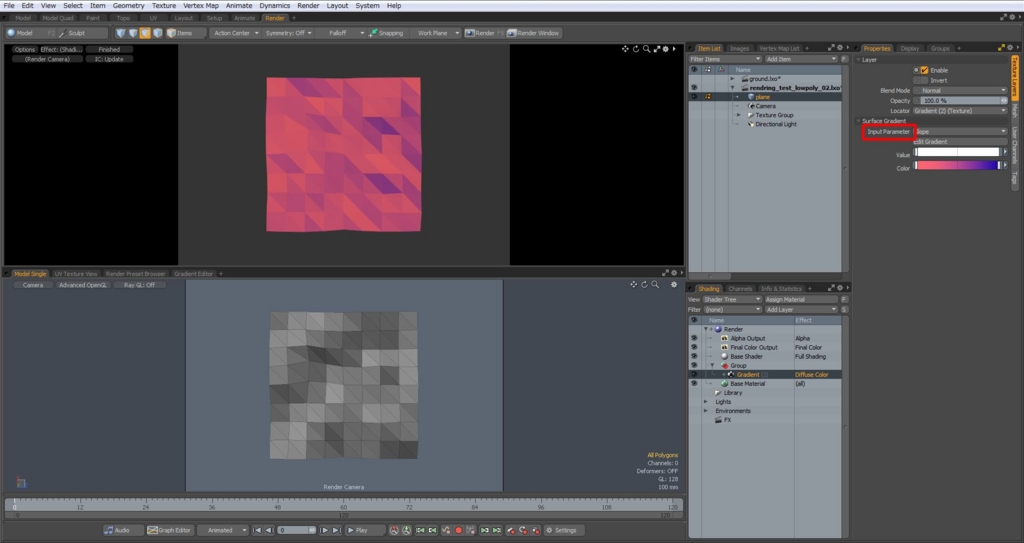Open the Work Plane dropdown

pyautogui.click(x=436, y=33)
